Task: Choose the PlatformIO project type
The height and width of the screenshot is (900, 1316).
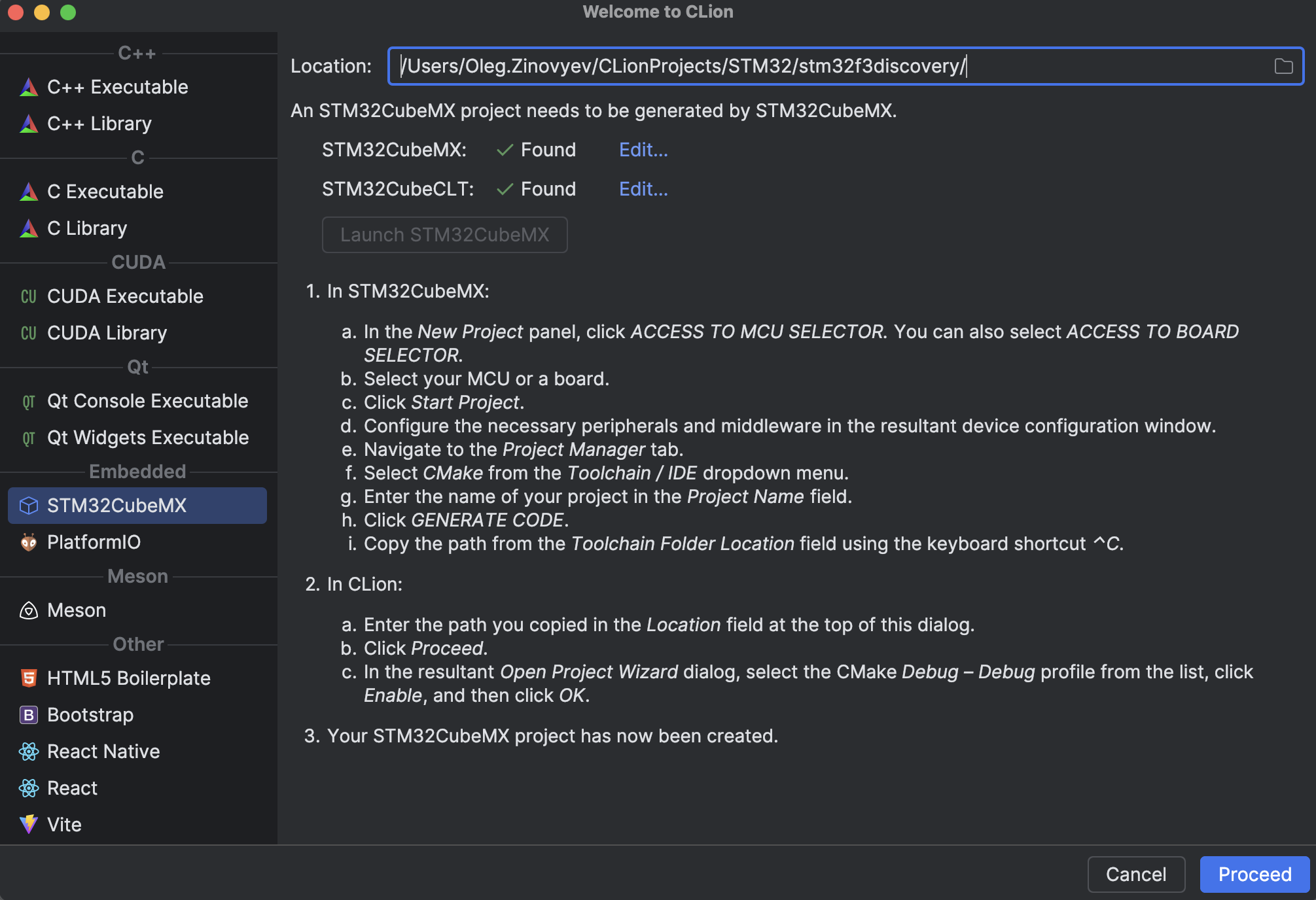Action: coord(93,542)
